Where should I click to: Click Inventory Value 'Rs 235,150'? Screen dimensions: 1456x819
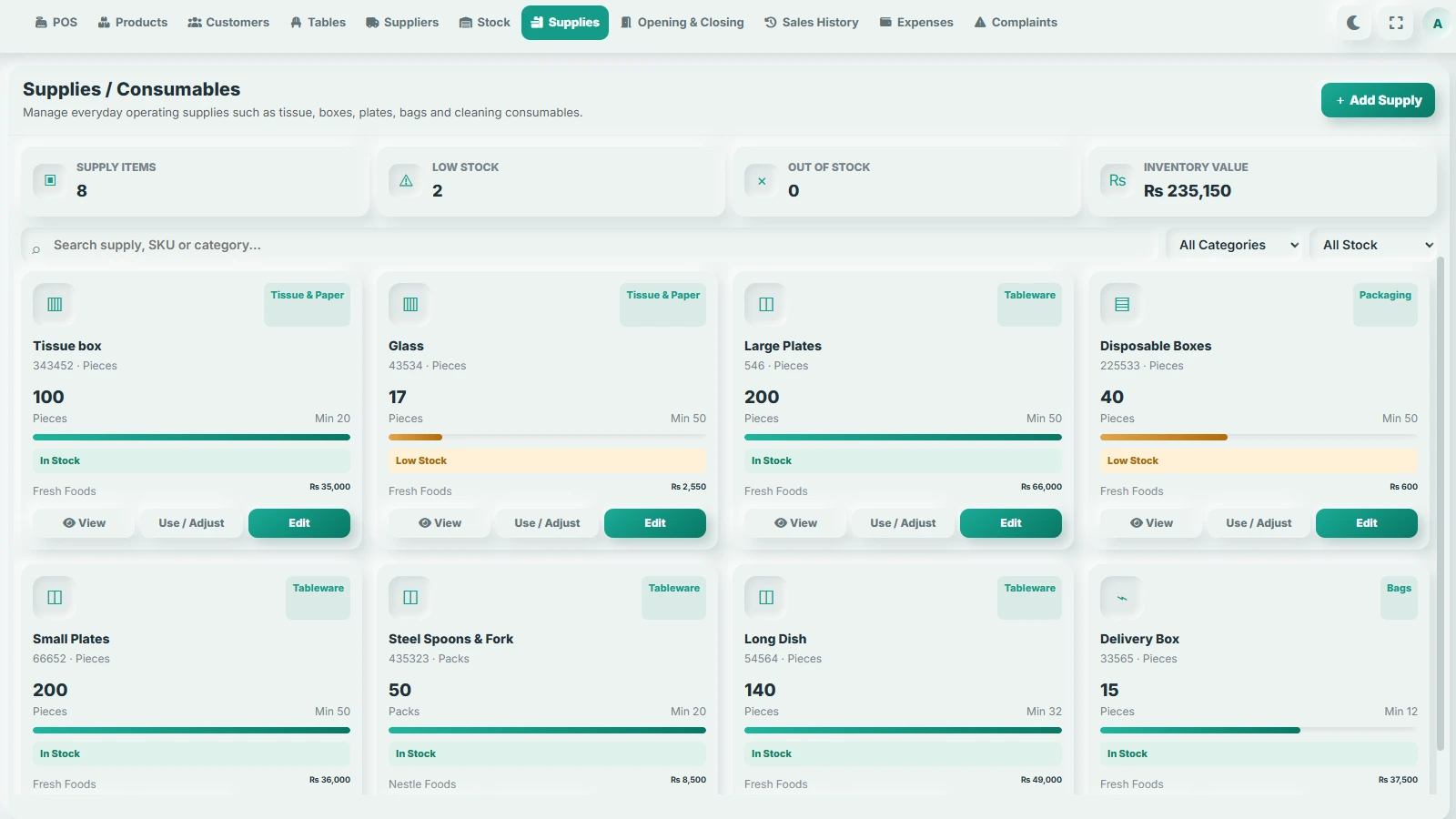click(1188, 191)
